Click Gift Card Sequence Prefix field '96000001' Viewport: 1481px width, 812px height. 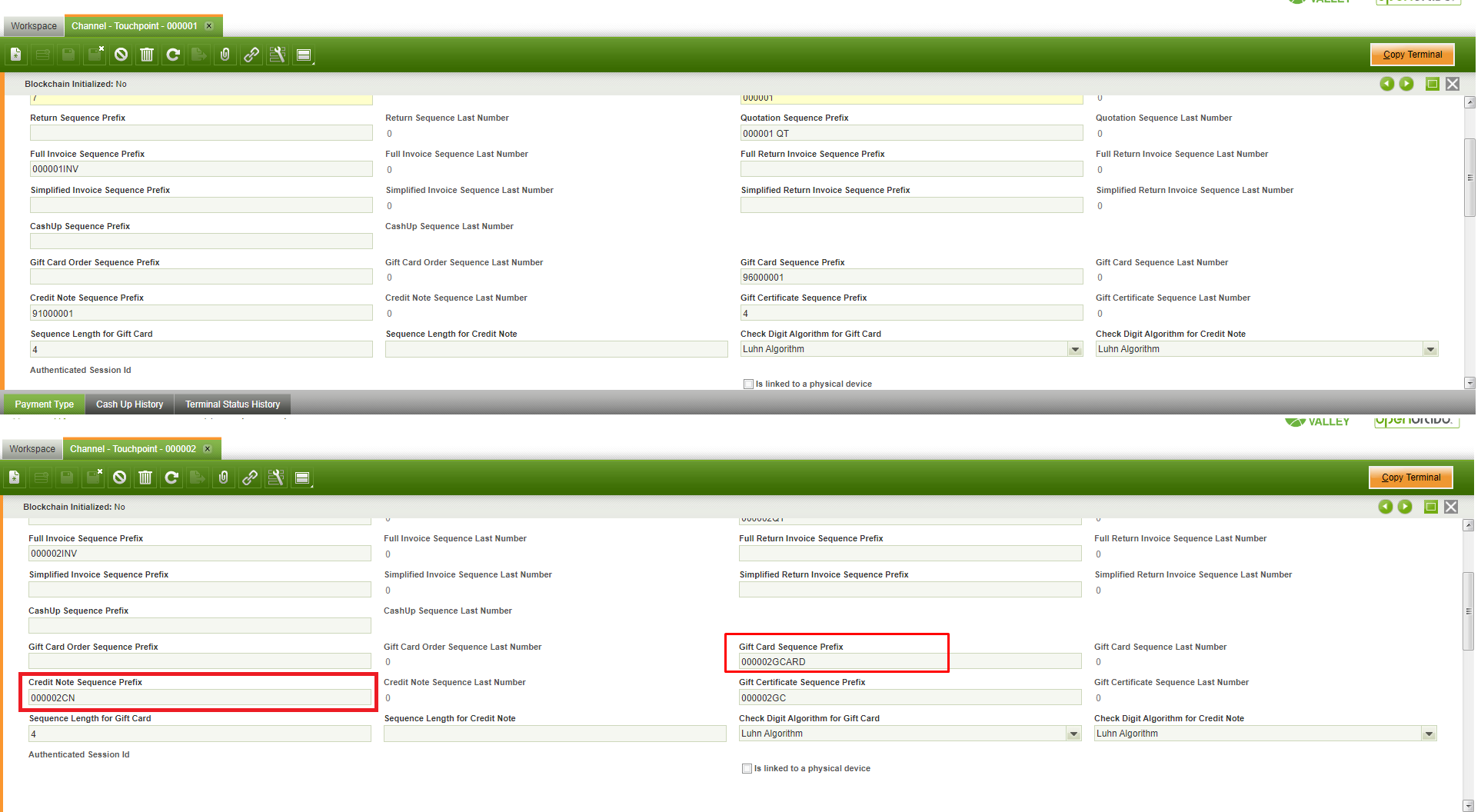(x=911, y=278)
